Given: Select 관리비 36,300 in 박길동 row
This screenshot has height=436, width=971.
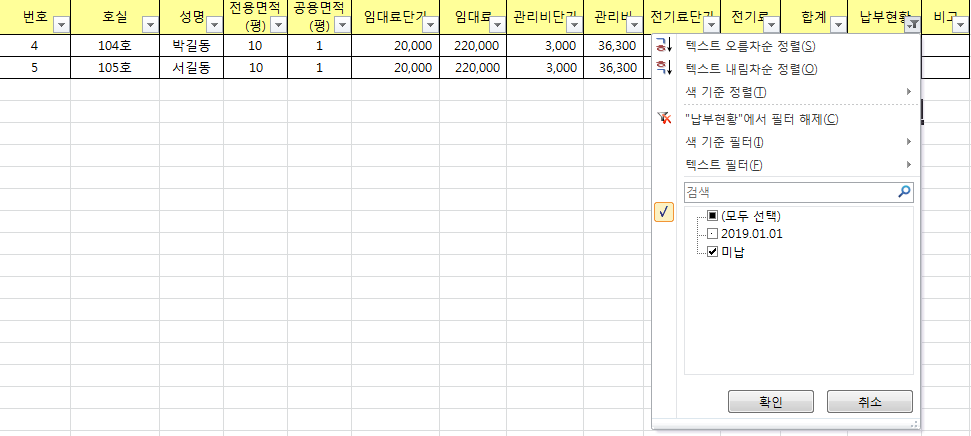Looking at the screenshot, I should (613, 45).
